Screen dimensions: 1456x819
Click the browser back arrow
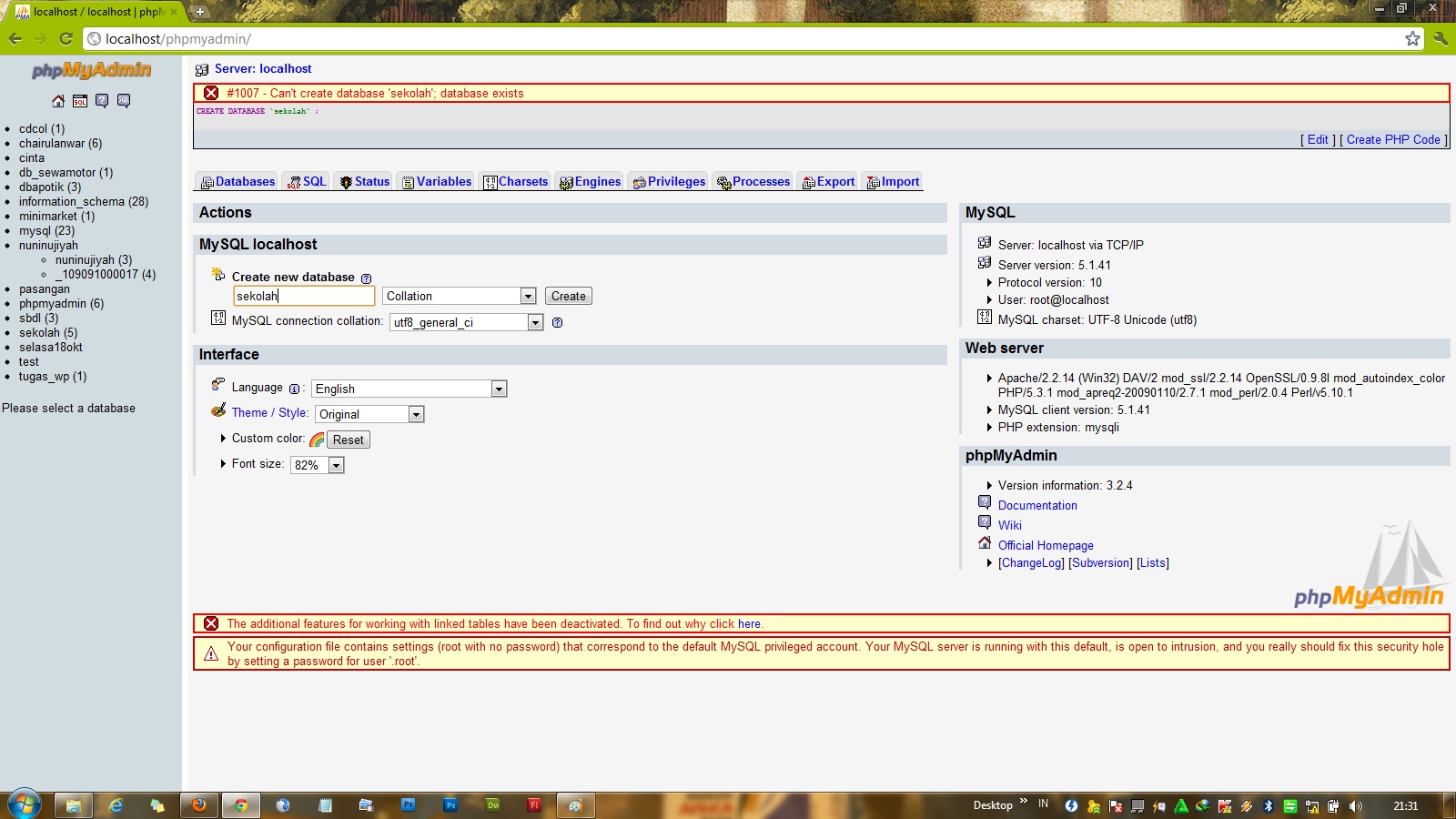tap(15, 38)
